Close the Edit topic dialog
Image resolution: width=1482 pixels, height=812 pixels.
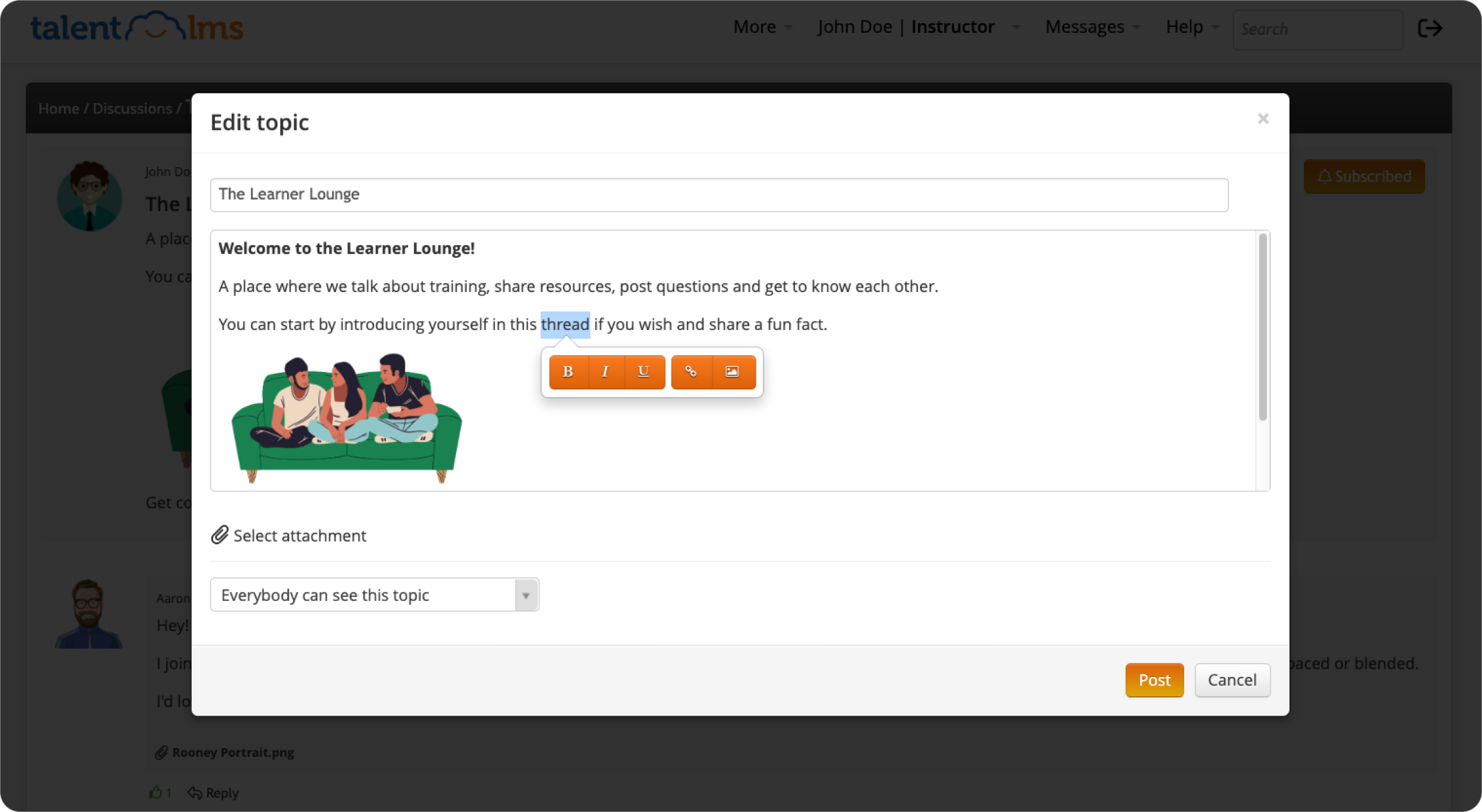[1263, 118]
